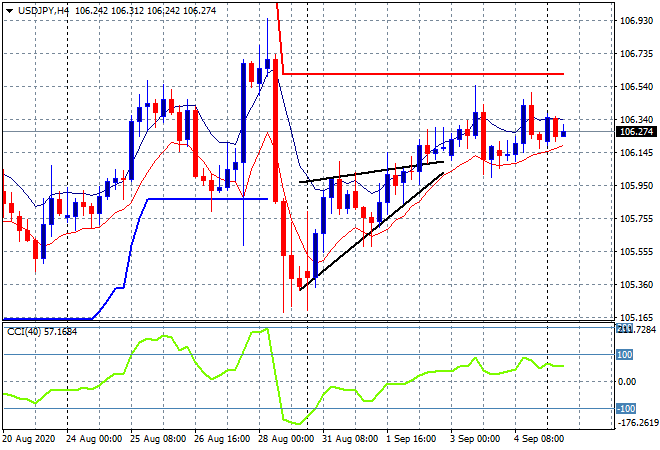Click the 106.340 price axis label
Screen dimensions: 660x450
click(x=636, y=119)
